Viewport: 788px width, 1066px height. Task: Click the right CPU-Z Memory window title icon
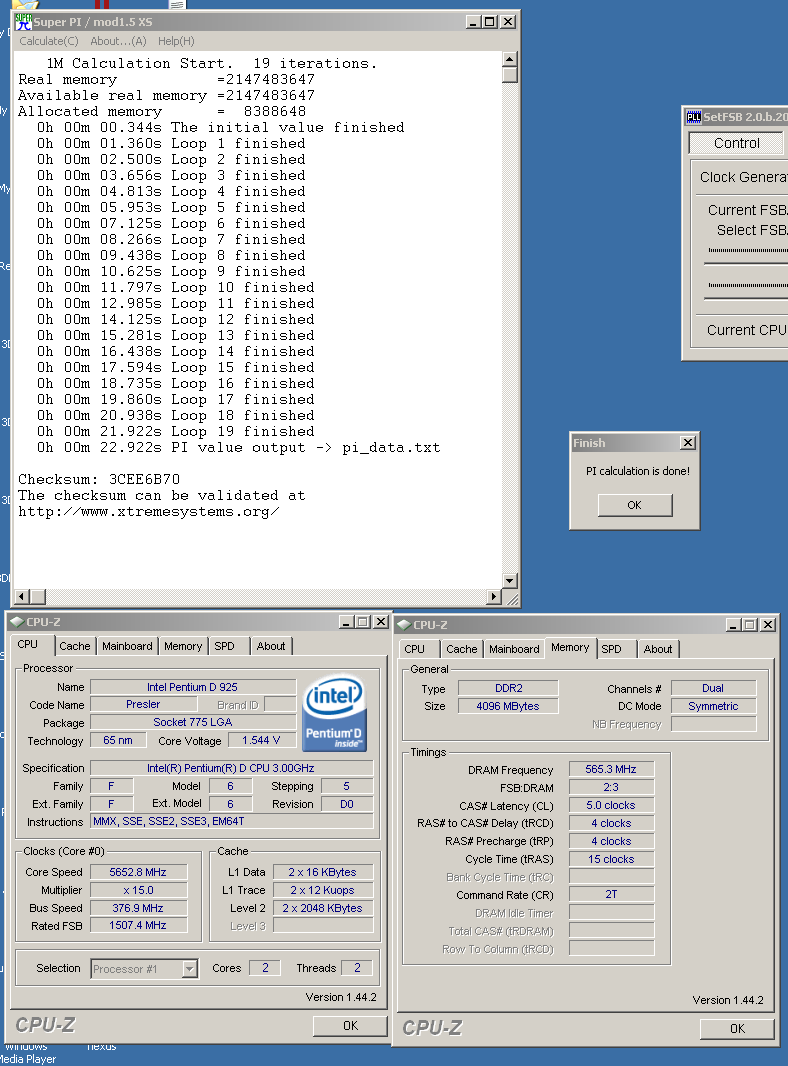pyautogui.click(x=404, y=625)
